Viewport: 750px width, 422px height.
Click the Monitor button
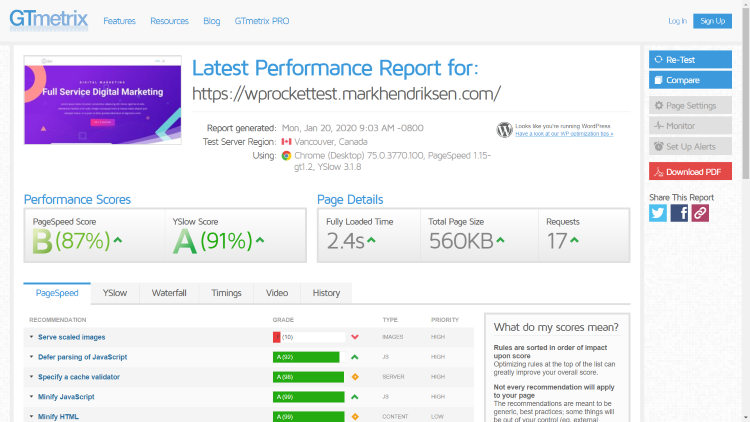(690, 126)
